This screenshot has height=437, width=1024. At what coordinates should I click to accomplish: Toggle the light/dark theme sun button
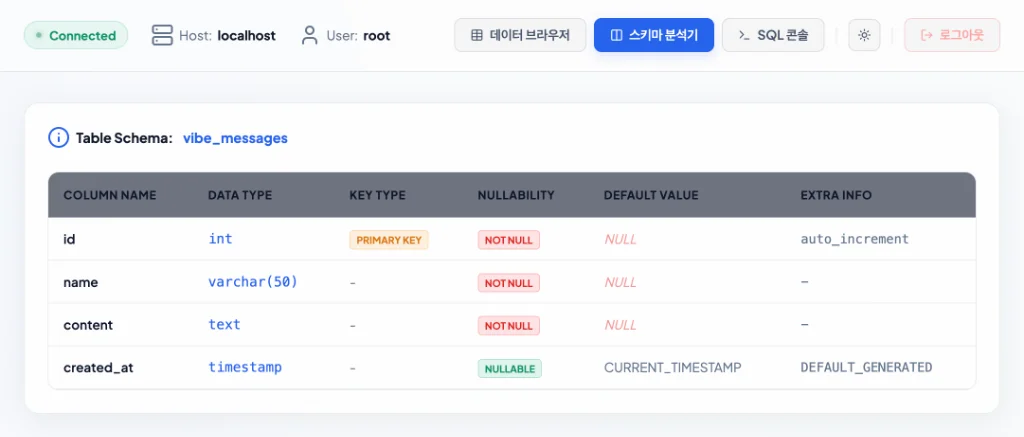click(x=864, y=35)
